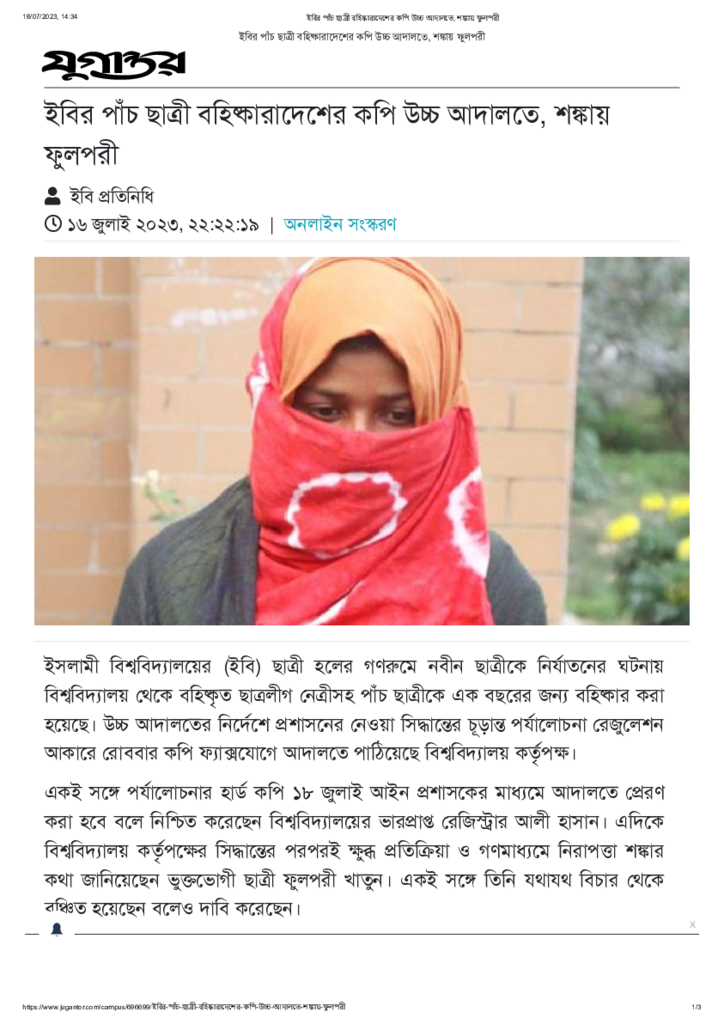Click the bell notification icon
Image resolution: width=724 pixels, height=1024 pixels.
coord(57,929)
